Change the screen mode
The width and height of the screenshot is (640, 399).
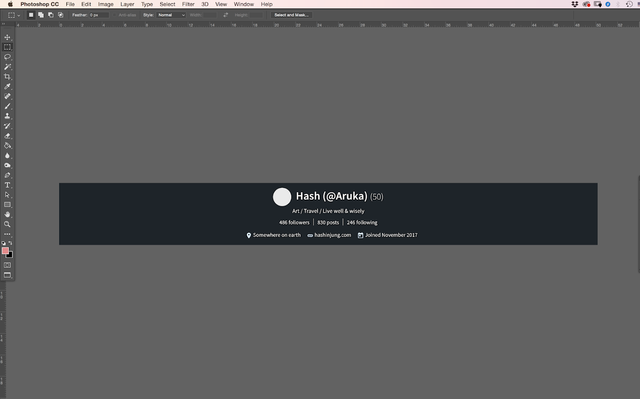click(x=7, y=275)
